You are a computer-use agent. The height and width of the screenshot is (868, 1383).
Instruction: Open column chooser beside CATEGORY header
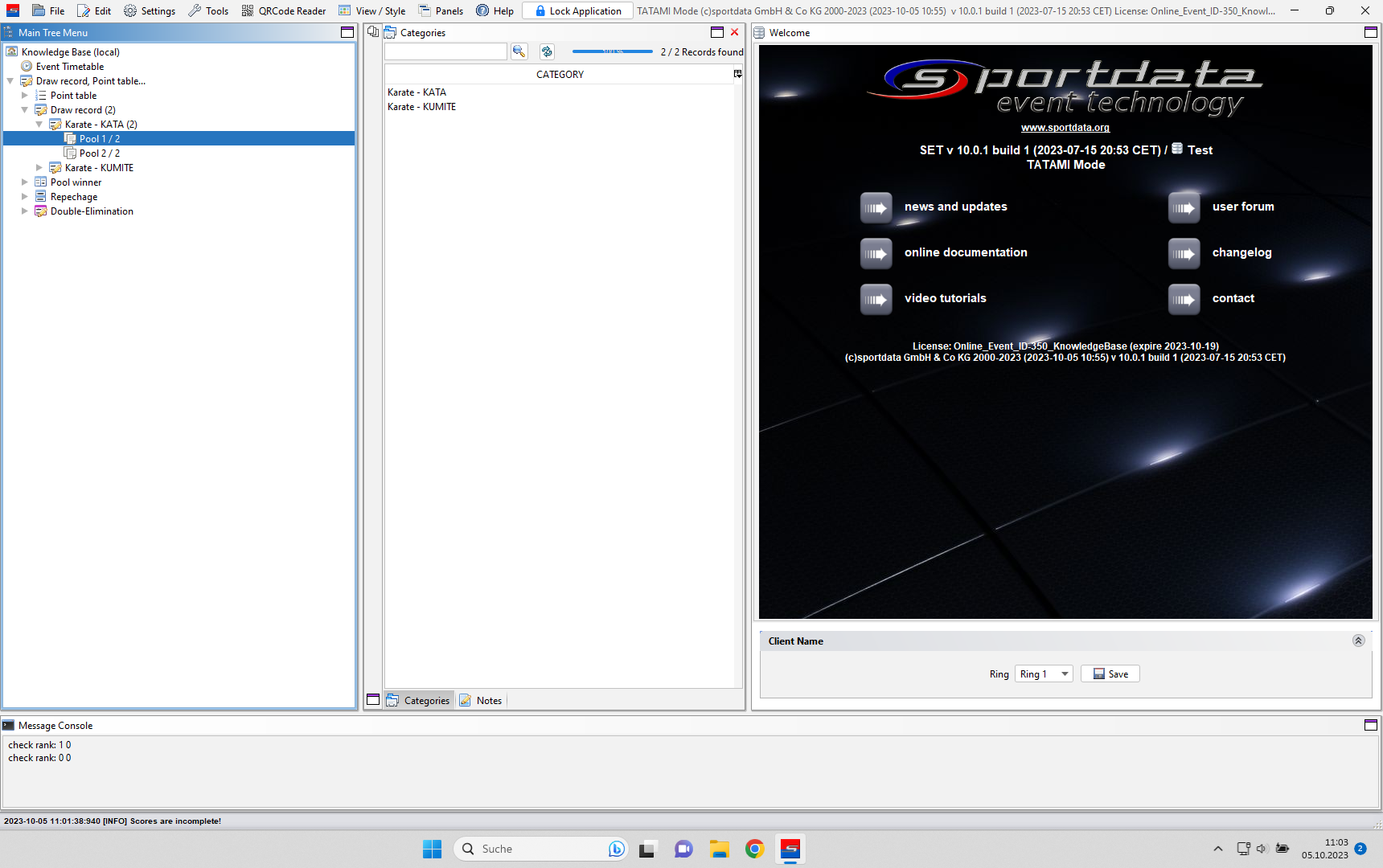pyautogui.click(x=737, y=74)
